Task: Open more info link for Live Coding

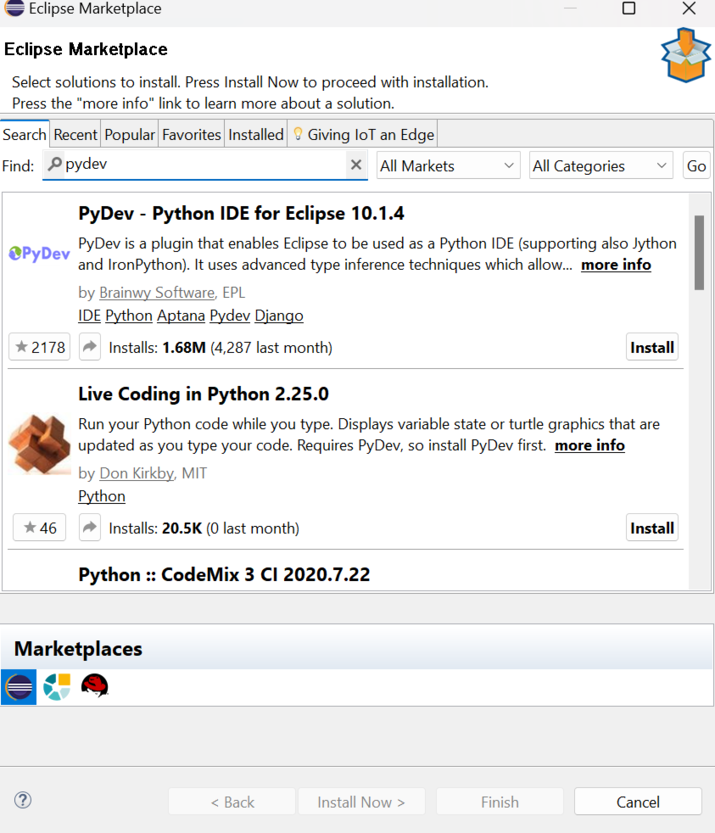Action: coord(589,445)
